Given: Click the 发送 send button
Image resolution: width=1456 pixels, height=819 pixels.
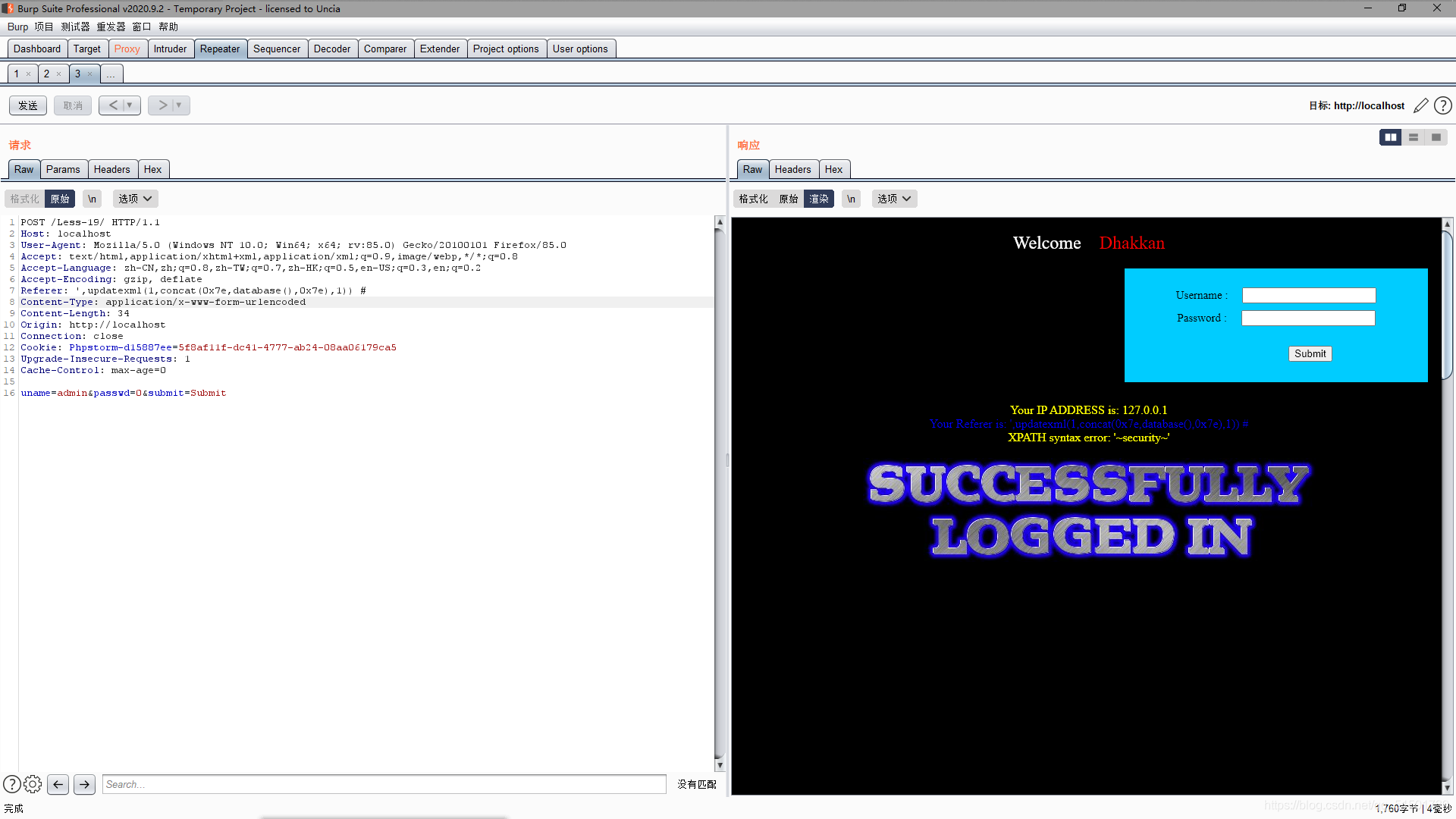Looking at the screenshot, I should (28, 105).
